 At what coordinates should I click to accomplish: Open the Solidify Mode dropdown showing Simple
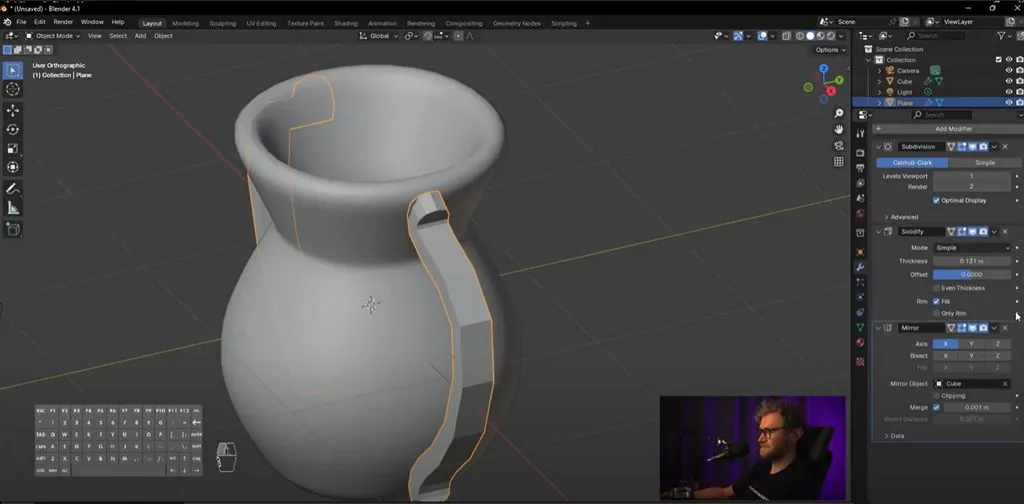coord(972,248)
